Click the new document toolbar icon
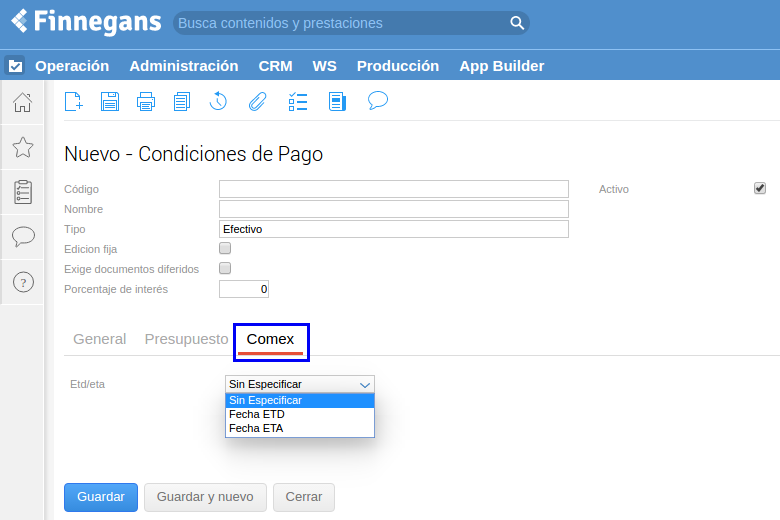The height and width of the screenshot is (520, 780). point(73,101)
